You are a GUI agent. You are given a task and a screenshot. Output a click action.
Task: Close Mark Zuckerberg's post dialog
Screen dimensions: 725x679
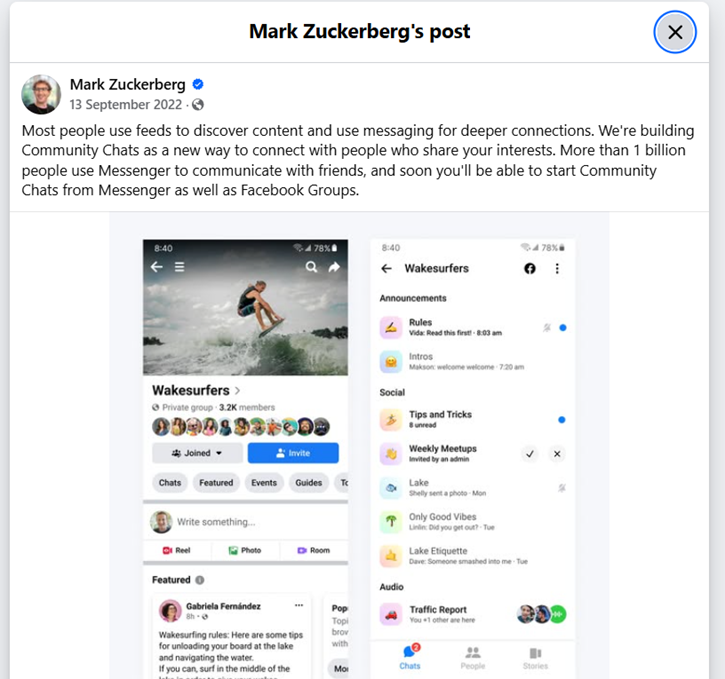[675, 32]
